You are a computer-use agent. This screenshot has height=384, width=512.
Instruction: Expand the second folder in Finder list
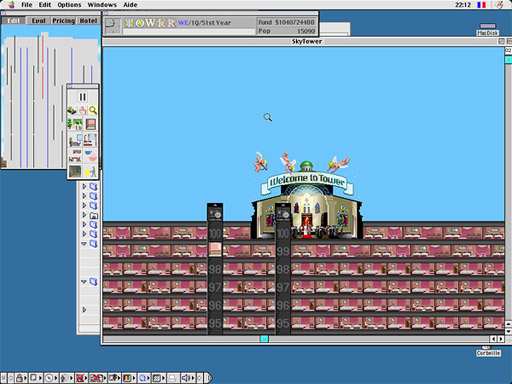[84, 196]
